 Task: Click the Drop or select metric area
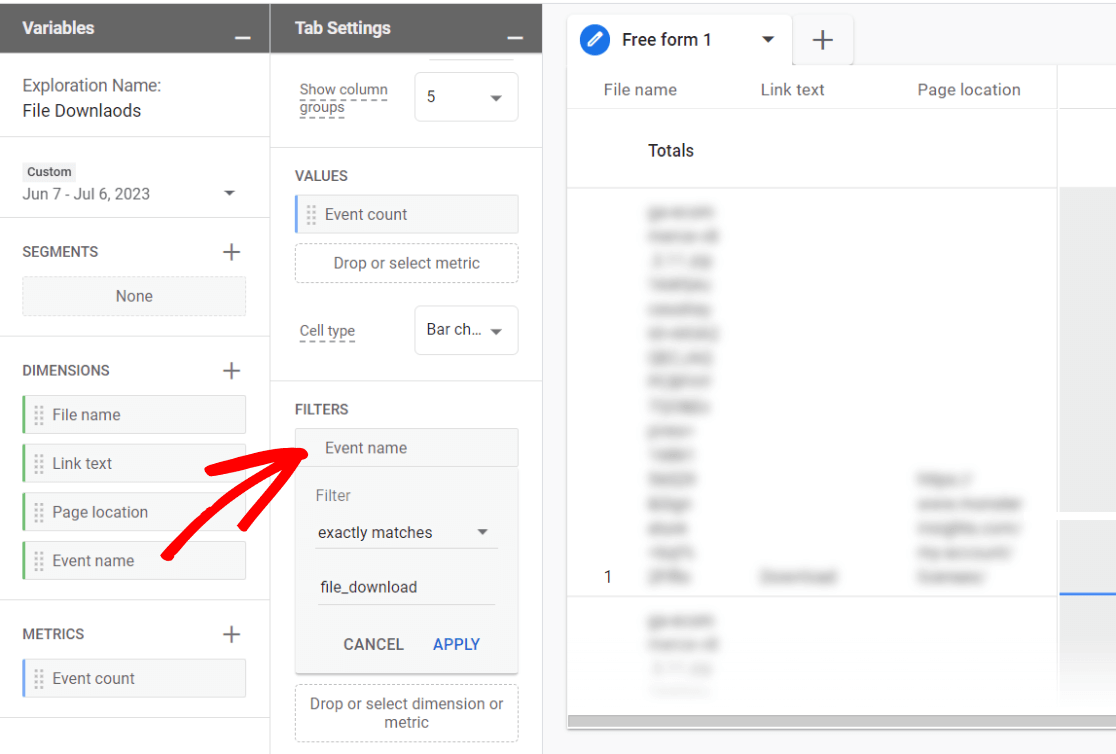click(x=406, y=263)
